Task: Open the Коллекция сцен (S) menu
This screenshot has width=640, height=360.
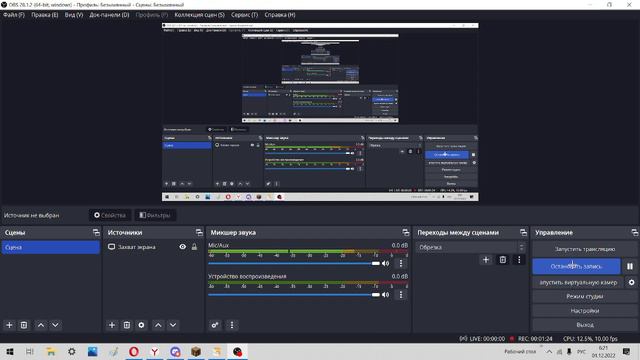Action: 200,15
